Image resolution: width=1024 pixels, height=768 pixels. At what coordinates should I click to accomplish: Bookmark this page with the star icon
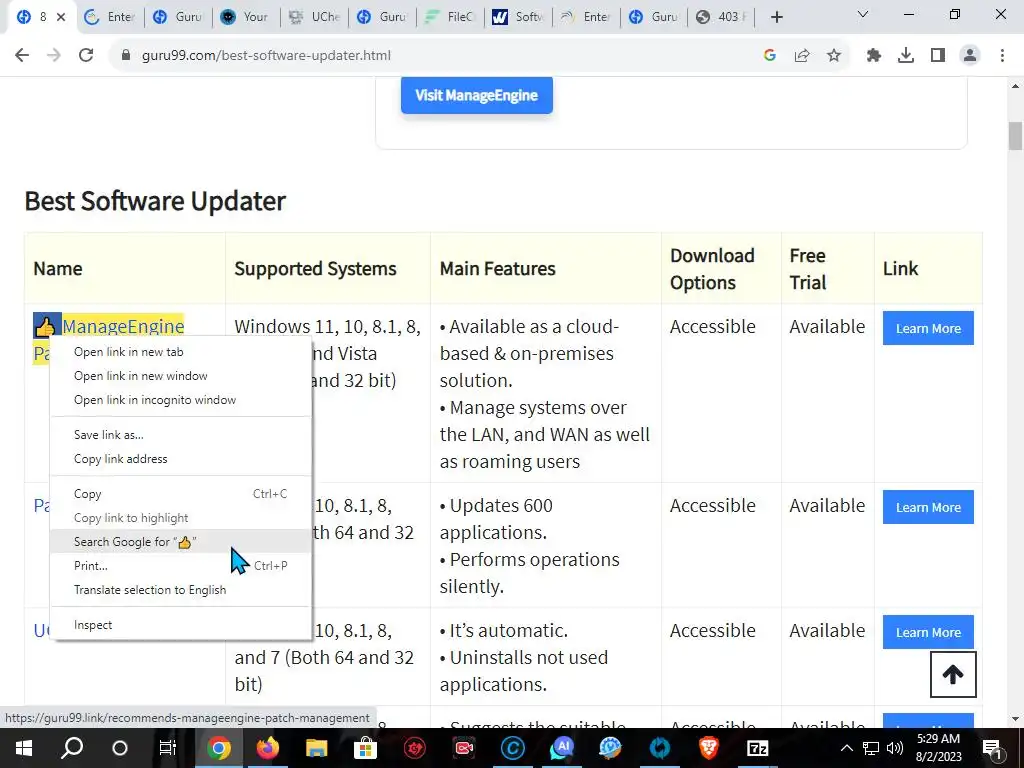tap(834, 56)
